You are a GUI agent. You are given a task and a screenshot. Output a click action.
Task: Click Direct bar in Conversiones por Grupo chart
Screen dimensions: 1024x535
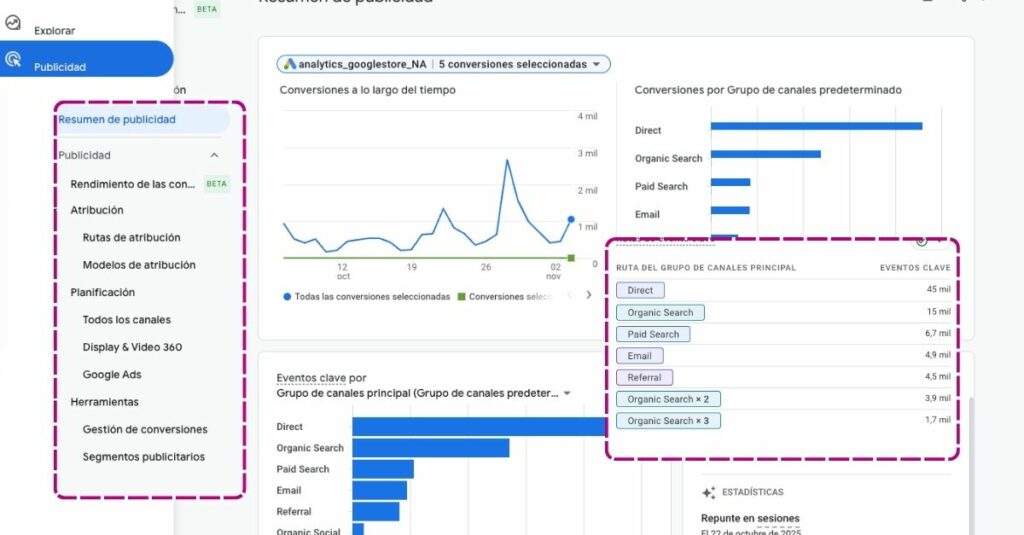[816, 126]
